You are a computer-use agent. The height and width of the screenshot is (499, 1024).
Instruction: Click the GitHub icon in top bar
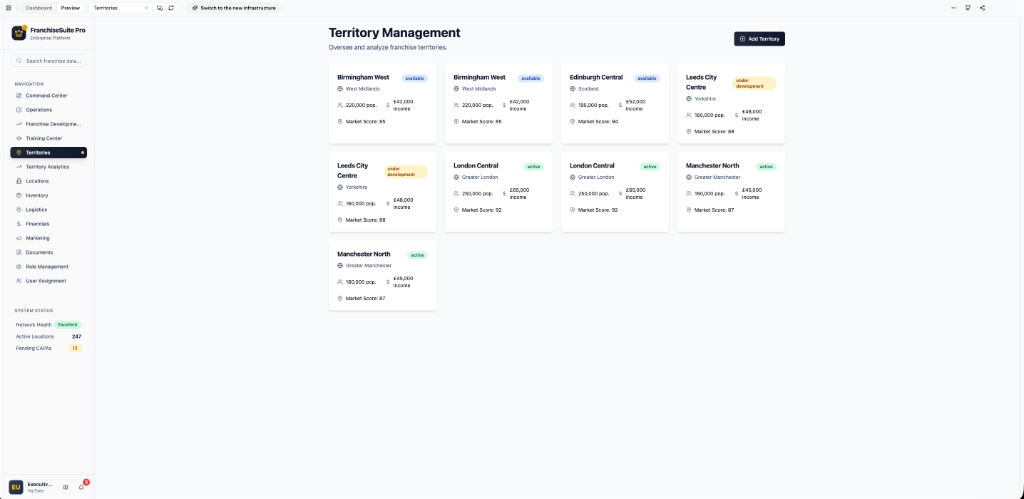coord(968,8)
